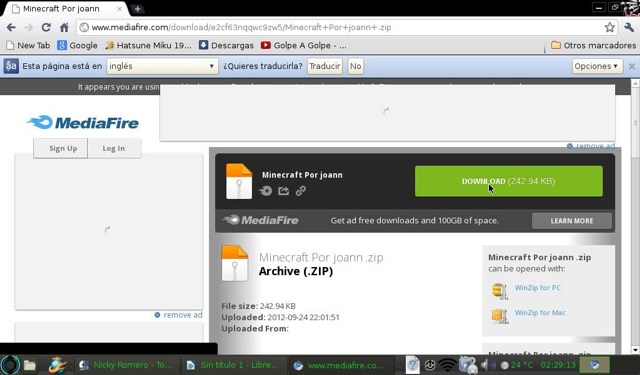Click the 'File size: 242.94 KB' text
Screen dimensions: 640x375
(x=258, y=306)
